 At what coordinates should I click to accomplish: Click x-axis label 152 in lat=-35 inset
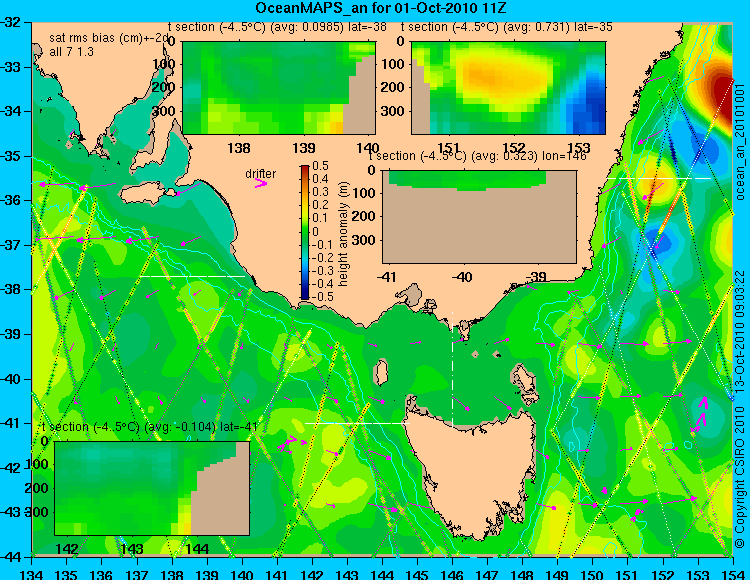point(514,148)
